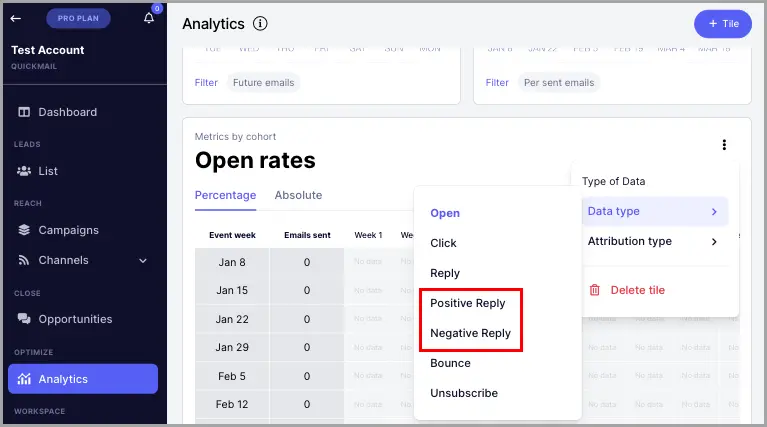The width and height of the screenshot is (767, 427).
Task: Click Filter link beside Per sent emails
Action: click(x=497, y=83)
